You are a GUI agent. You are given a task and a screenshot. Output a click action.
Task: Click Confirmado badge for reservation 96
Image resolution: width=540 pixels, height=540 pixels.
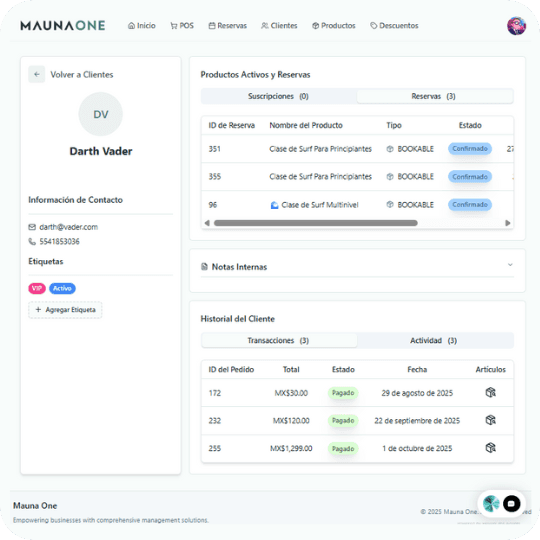click(470, 205)
